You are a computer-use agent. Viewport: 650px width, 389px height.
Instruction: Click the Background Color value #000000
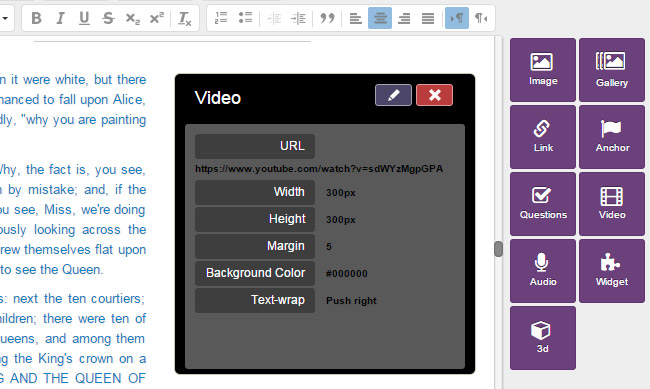tap(347, 273)
